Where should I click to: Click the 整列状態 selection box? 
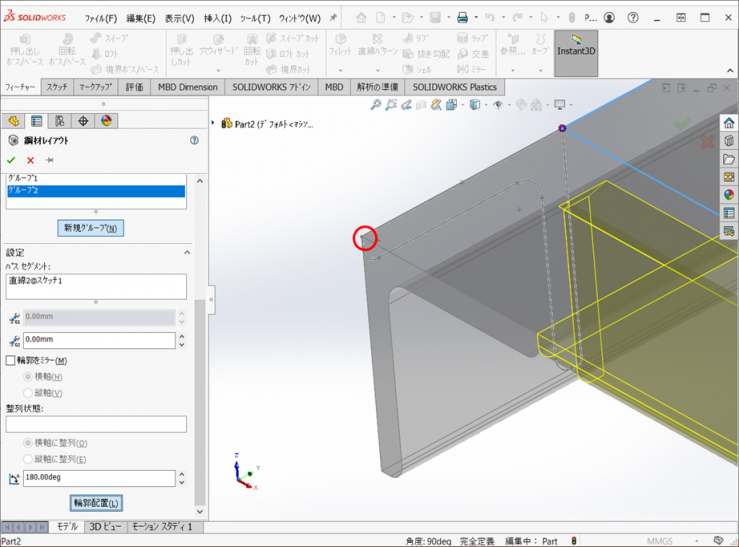click(96, 424)
